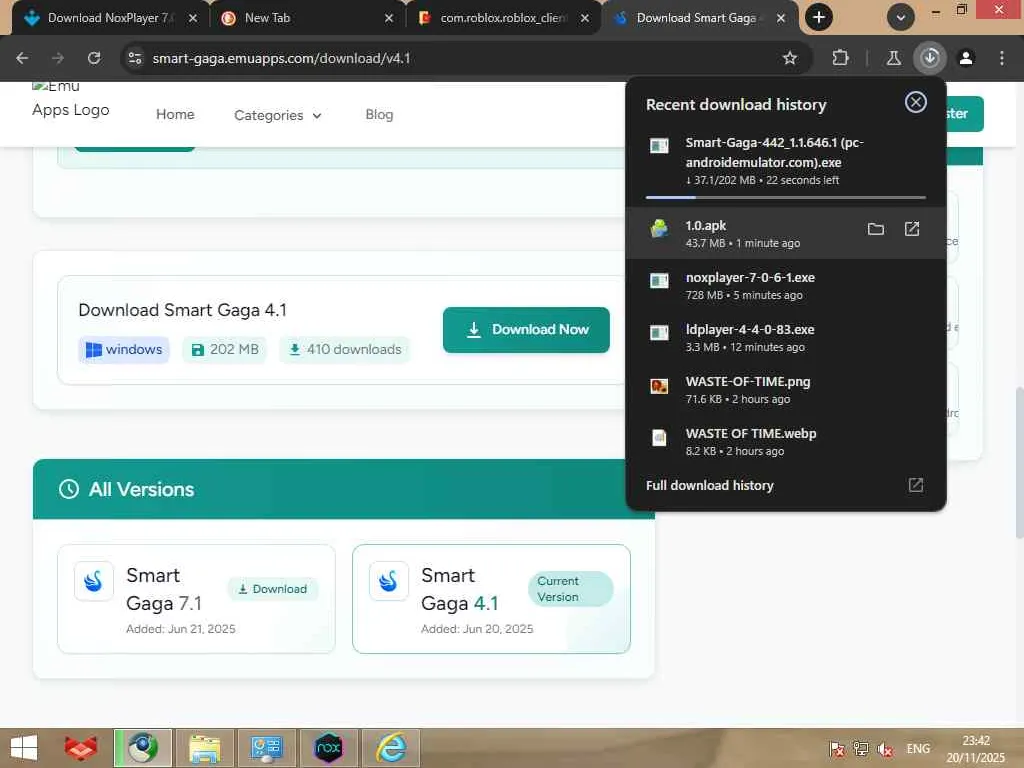This screenshot has height=768, width=1024.
Task: Switch the ENG input language
Action: (918, 748)
